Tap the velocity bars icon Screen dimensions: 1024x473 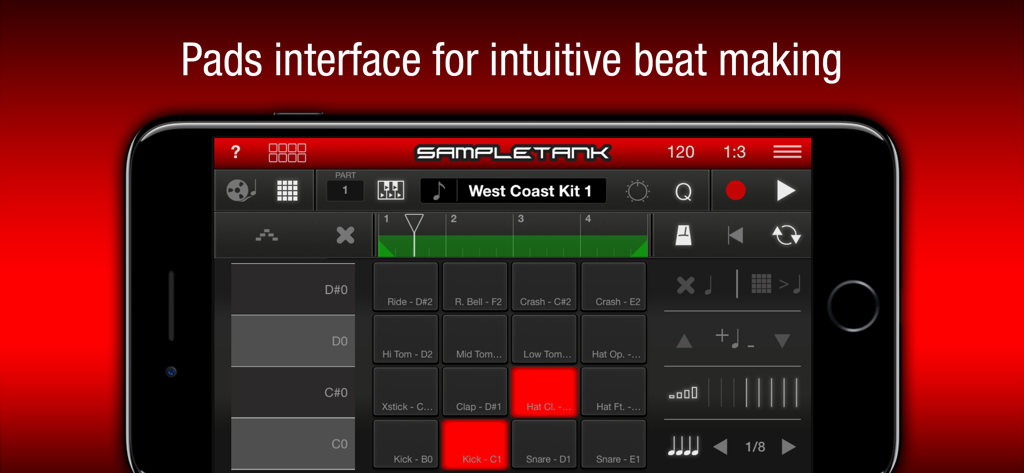[x=683, y=393]
